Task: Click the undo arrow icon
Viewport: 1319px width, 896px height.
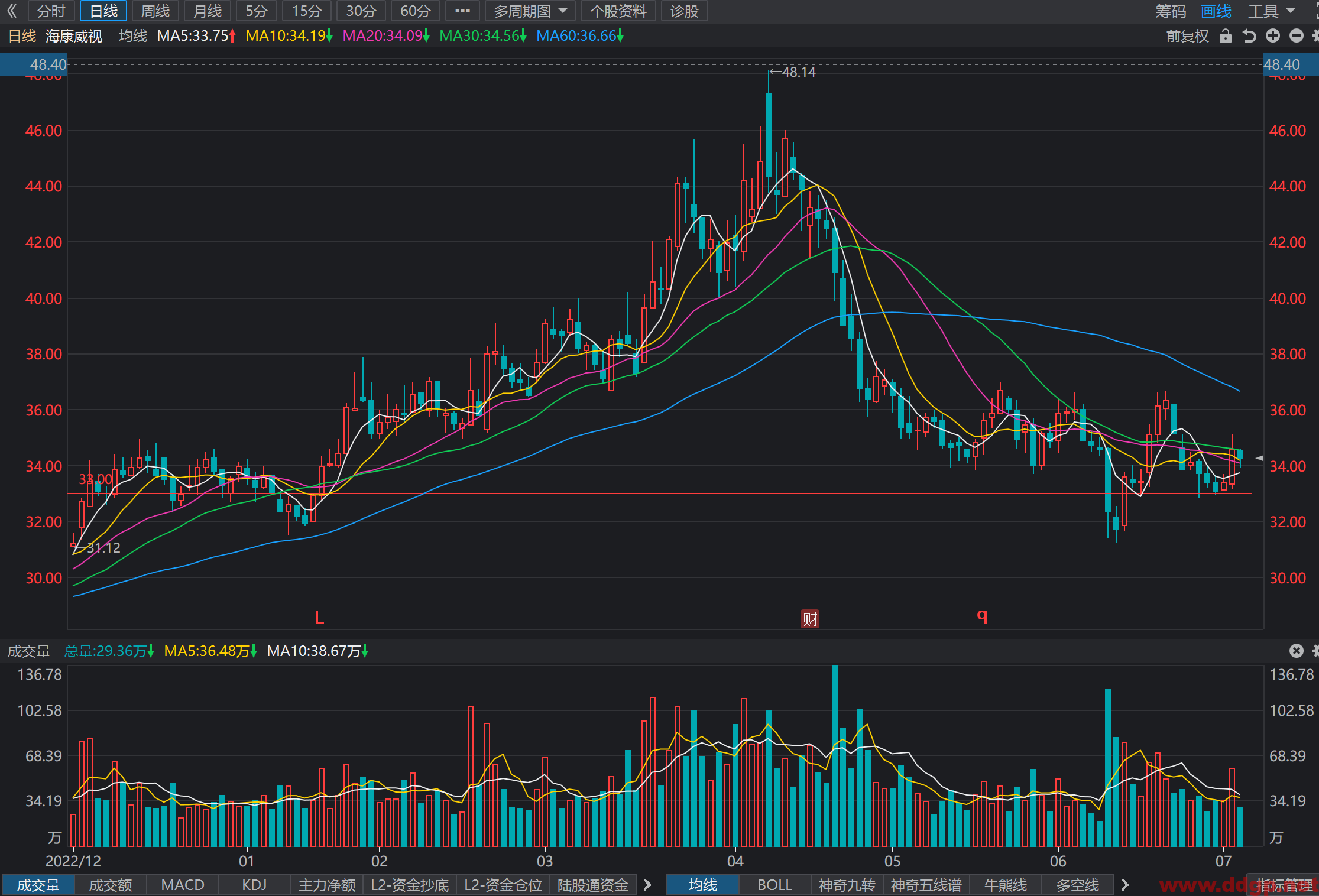Action: (1249, 36)
